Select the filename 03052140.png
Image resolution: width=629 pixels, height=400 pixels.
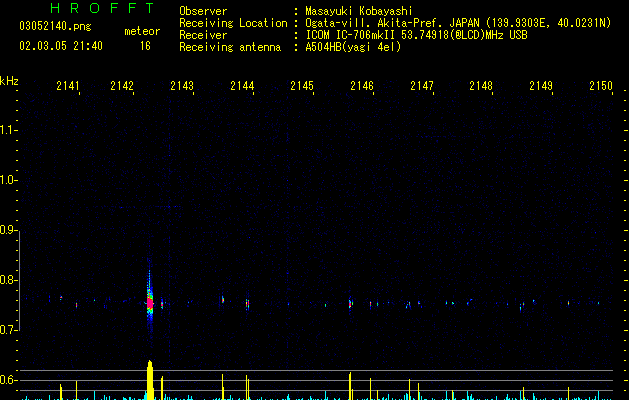coord(55,26)
